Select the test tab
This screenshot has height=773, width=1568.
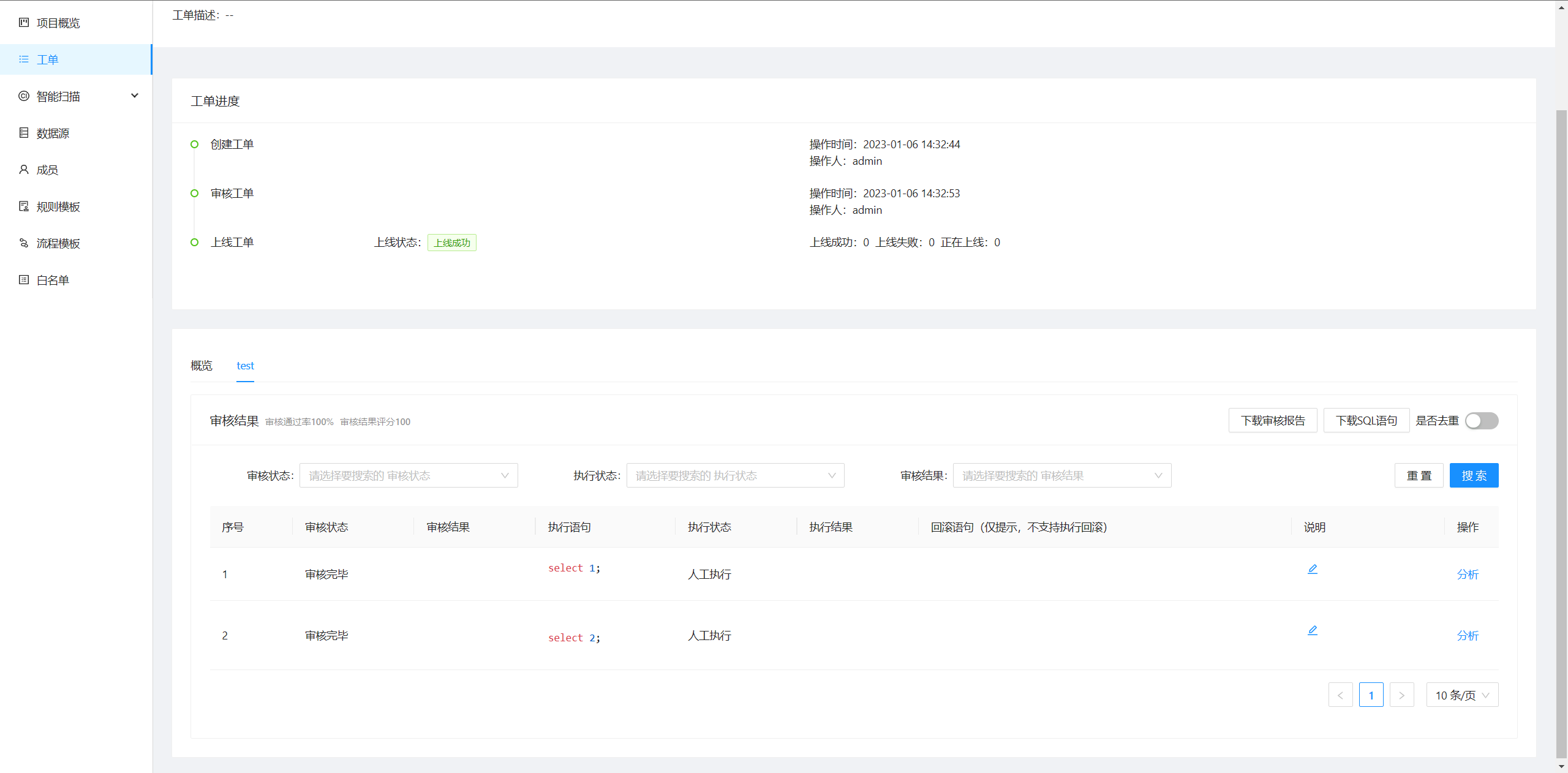245,366
